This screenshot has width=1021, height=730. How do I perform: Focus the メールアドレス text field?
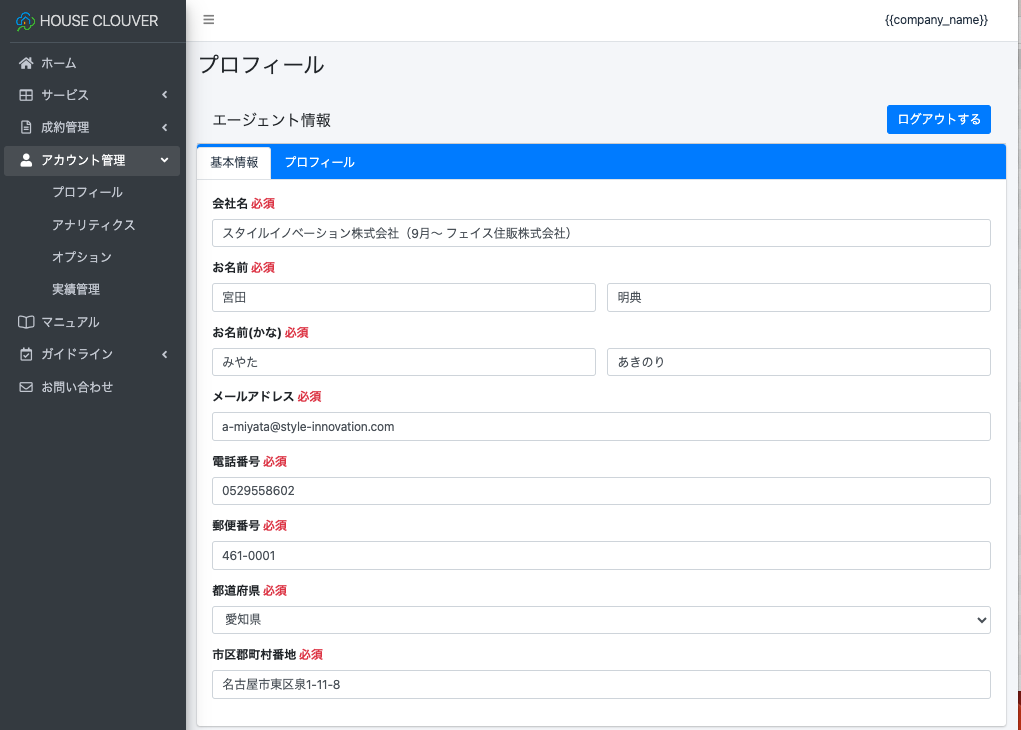point(601,426)
